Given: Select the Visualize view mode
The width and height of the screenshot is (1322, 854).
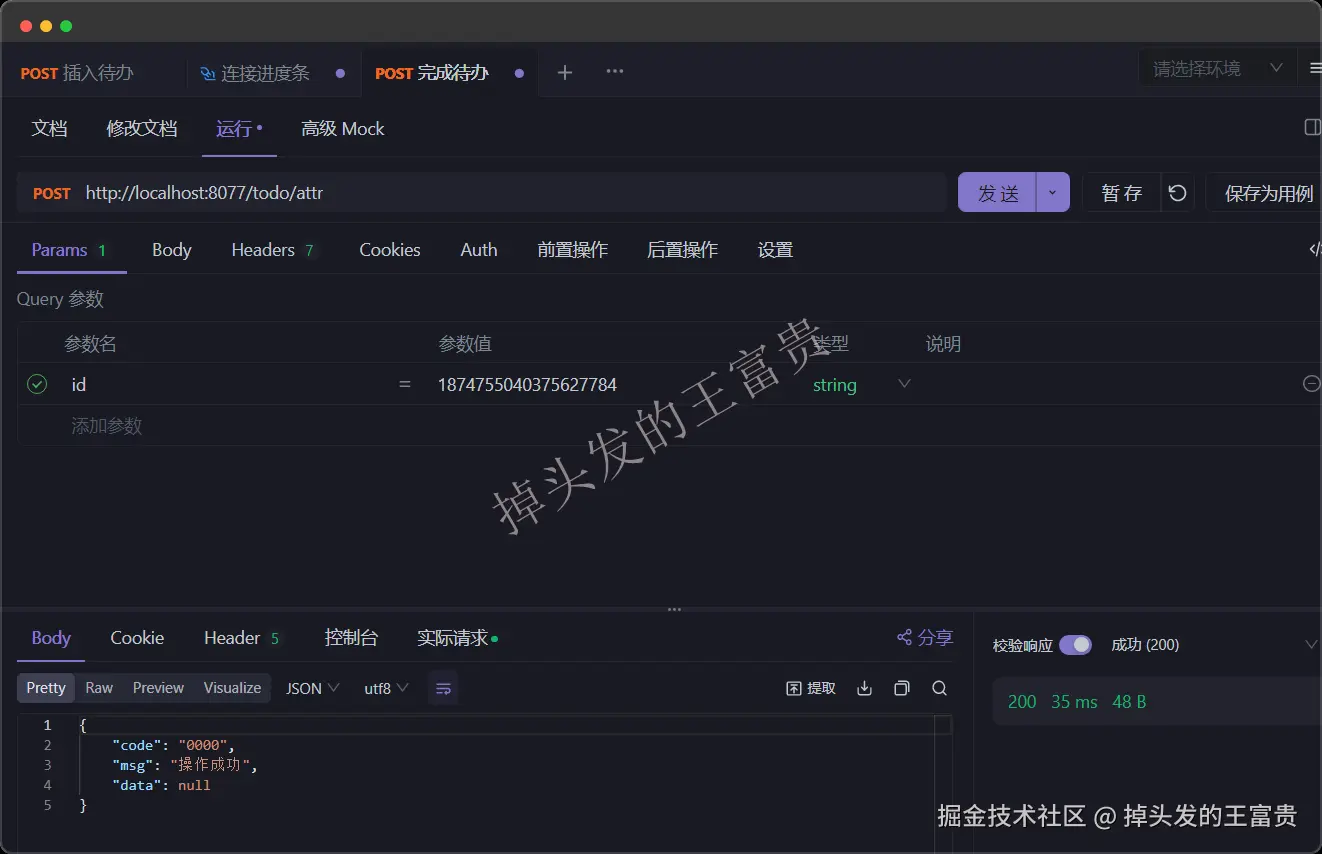Looking at the screenshot, I should tap(232, 688).
